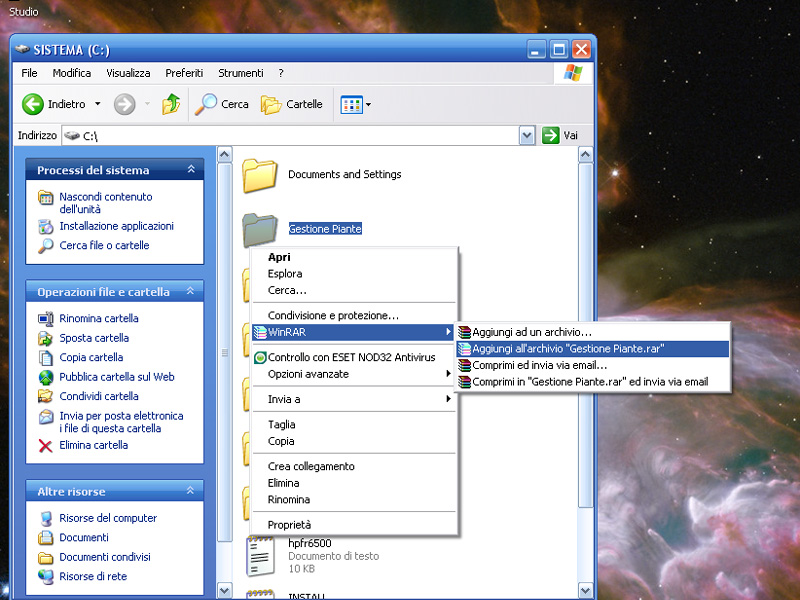Click the file list scroll up arrow
Screen dimensions: 800x600
pyautogui.click(x=585, y=155)
